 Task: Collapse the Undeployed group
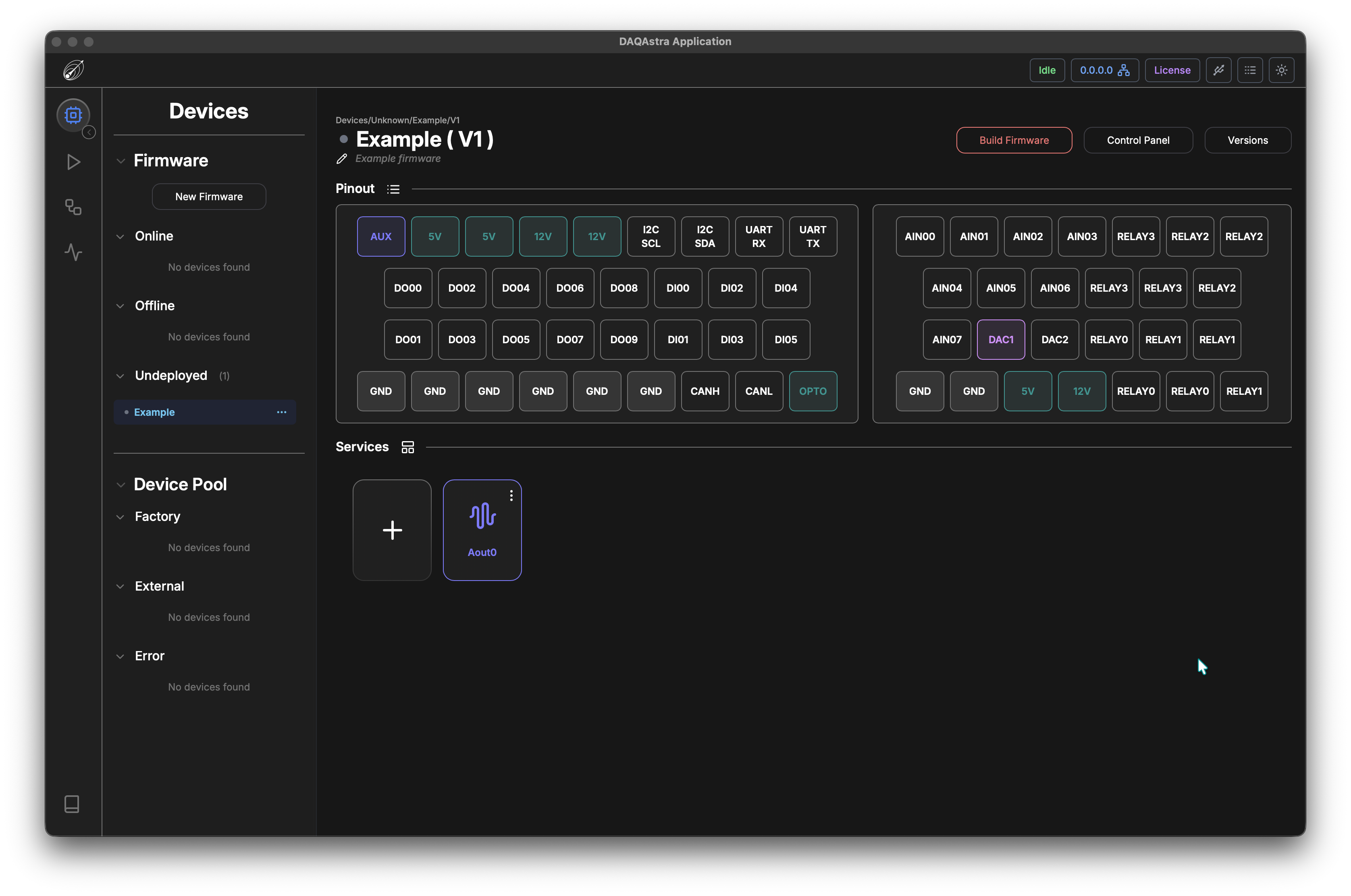pyautogui.click(x=120, y=376)
